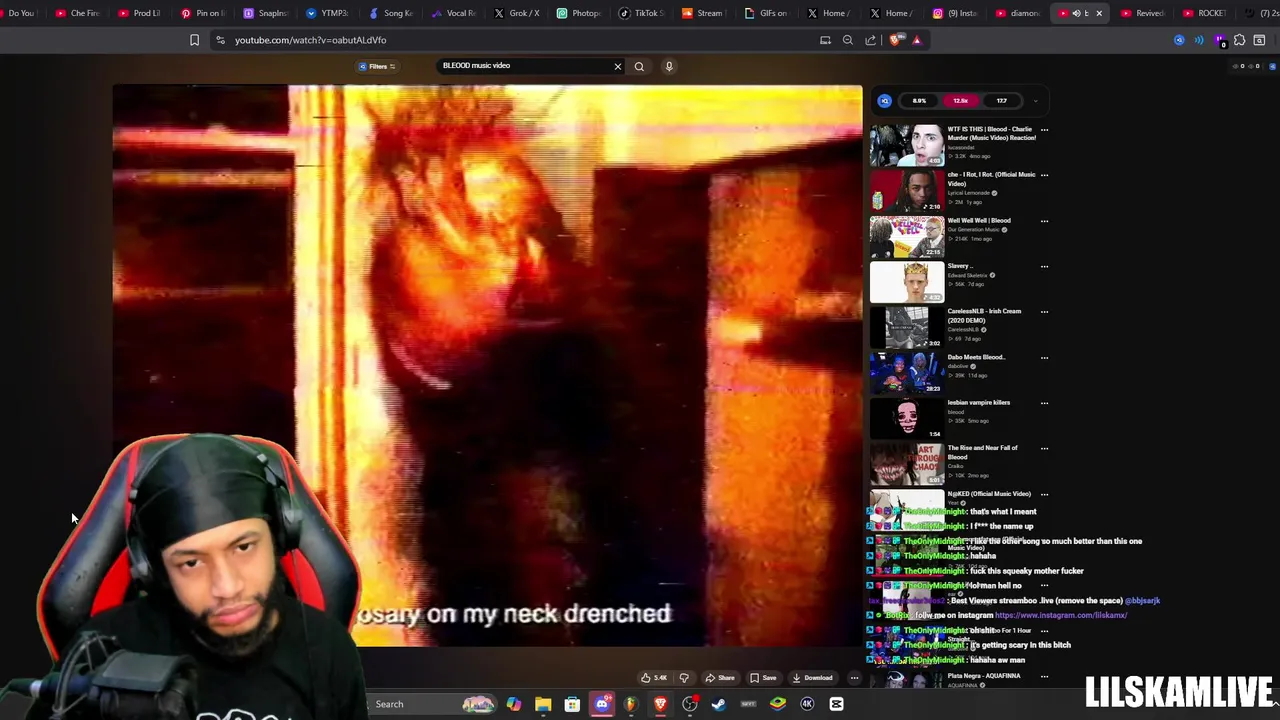
Task: Like the video with thumbs up 5.4K
Action: pos(654,678)
